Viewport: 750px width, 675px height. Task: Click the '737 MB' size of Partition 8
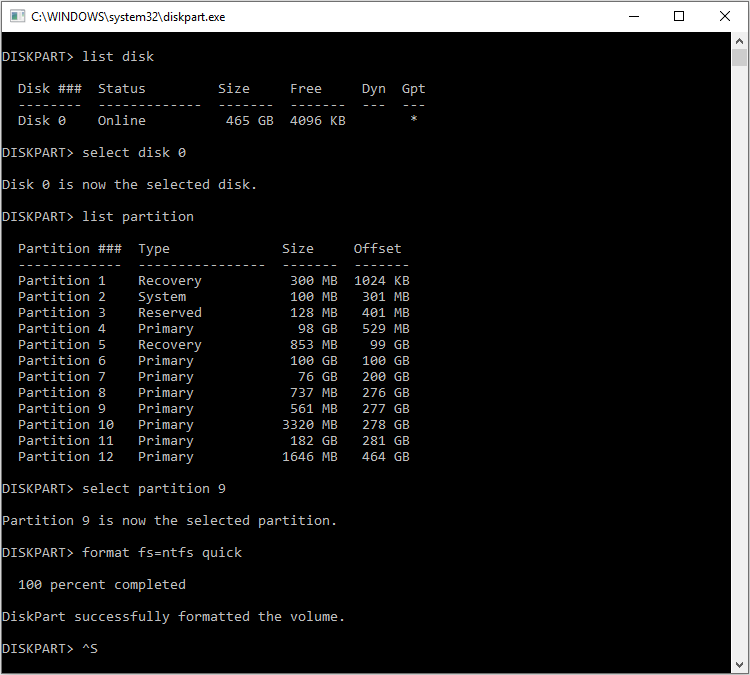tap(314, 393)
